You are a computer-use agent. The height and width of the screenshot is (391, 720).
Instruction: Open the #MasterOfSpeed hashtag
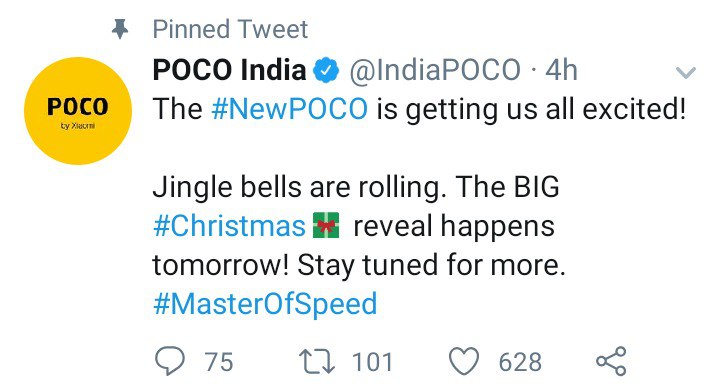[265, 304]
